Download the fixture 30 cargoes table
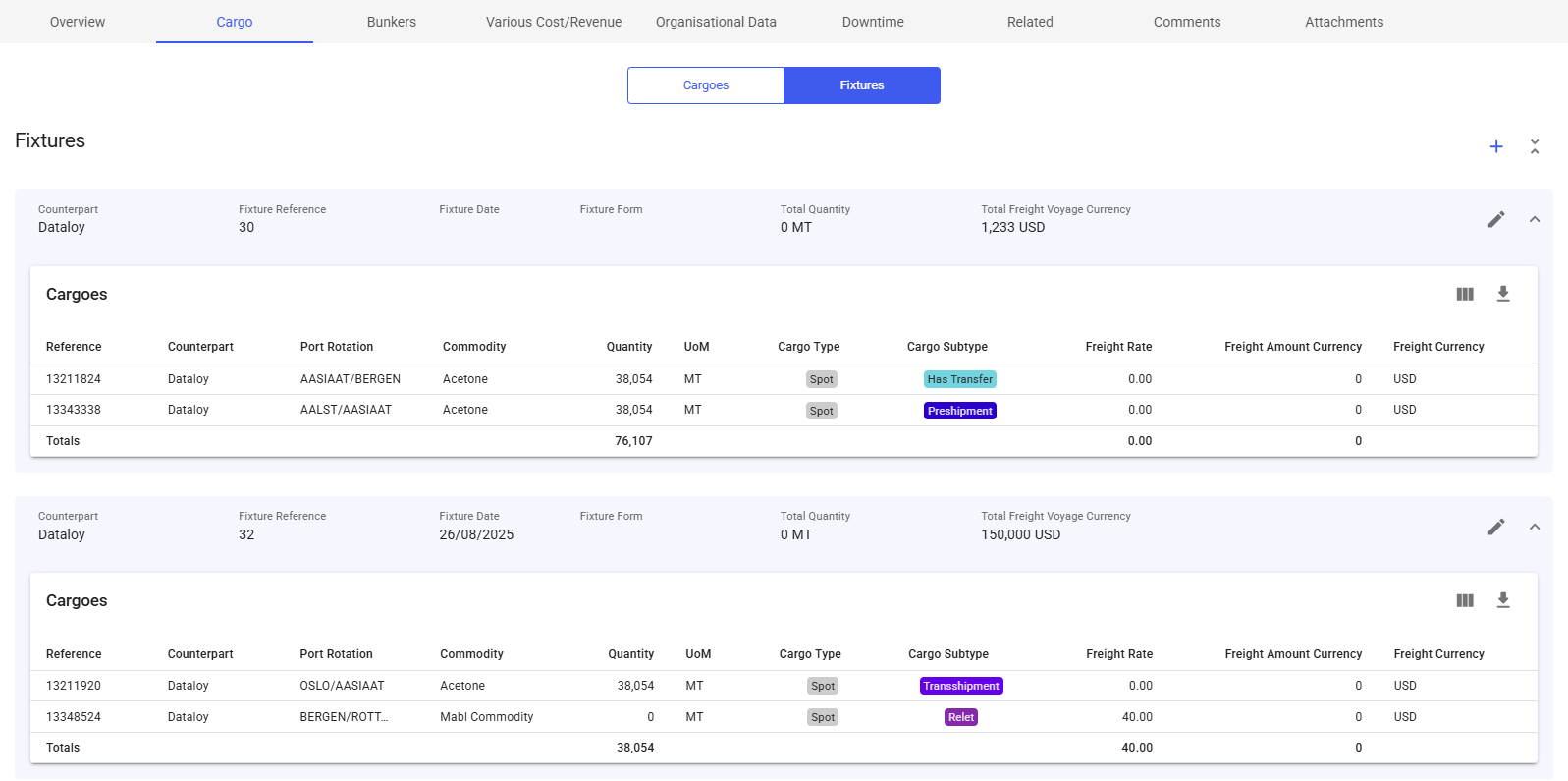 click(x=1502, y=294)
